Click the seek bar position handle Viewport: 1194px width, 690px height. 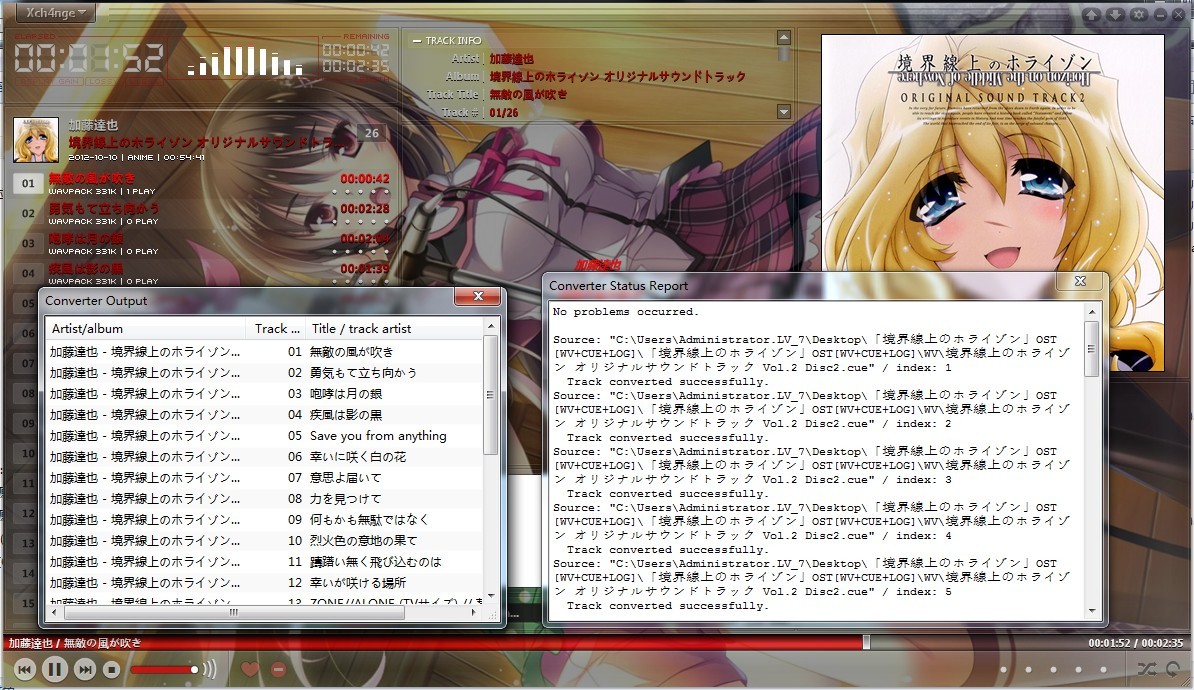(x=867, y=642)
